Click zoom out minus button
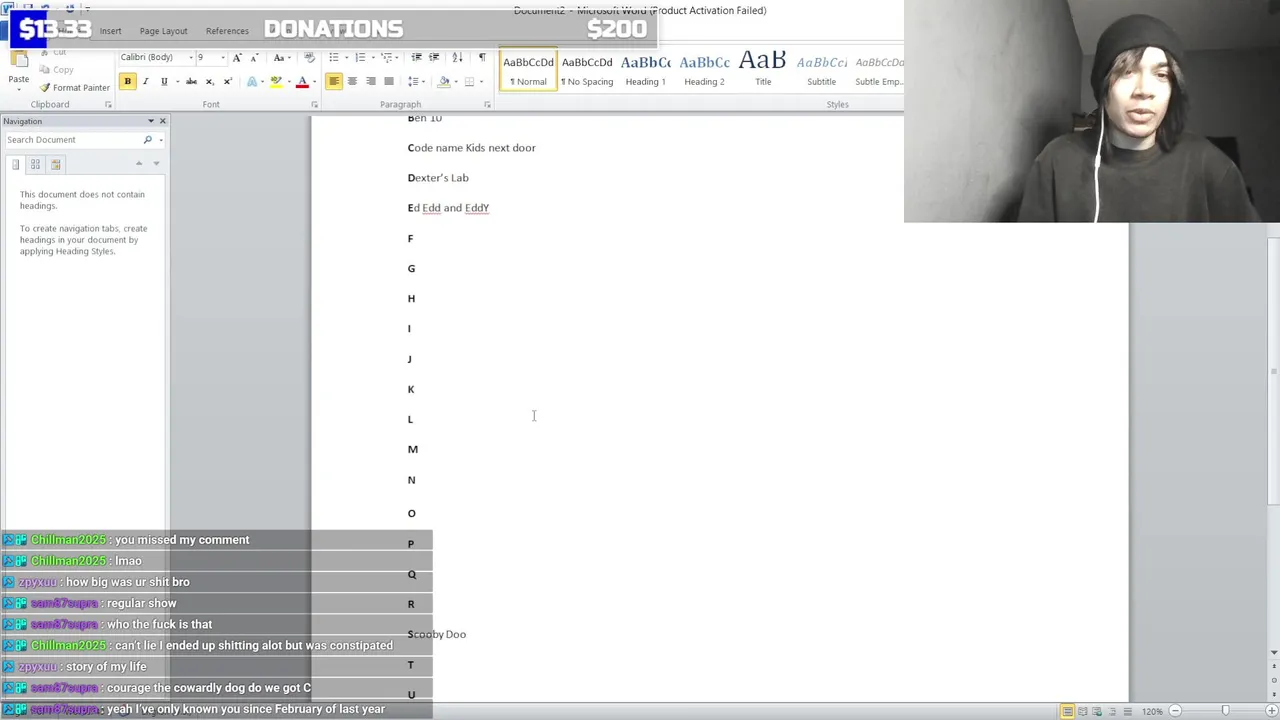Viewport: 1280px width, 720px height. tap(1175, 711)
